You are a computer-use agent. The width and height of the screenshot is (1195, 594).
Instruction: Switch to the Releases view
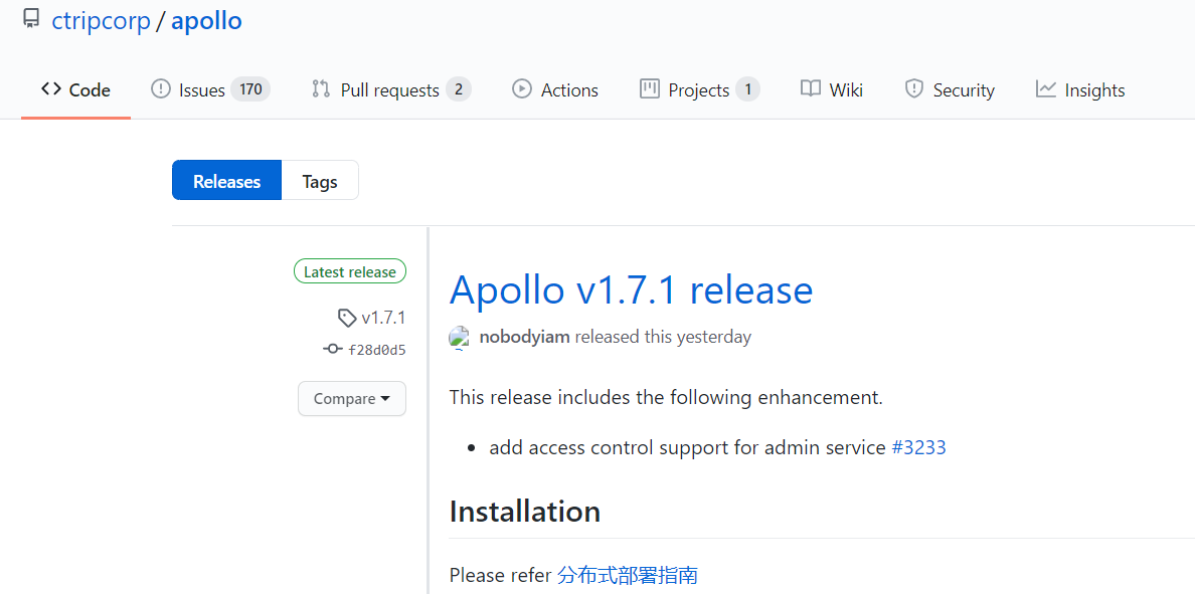[x=226, y=181]
